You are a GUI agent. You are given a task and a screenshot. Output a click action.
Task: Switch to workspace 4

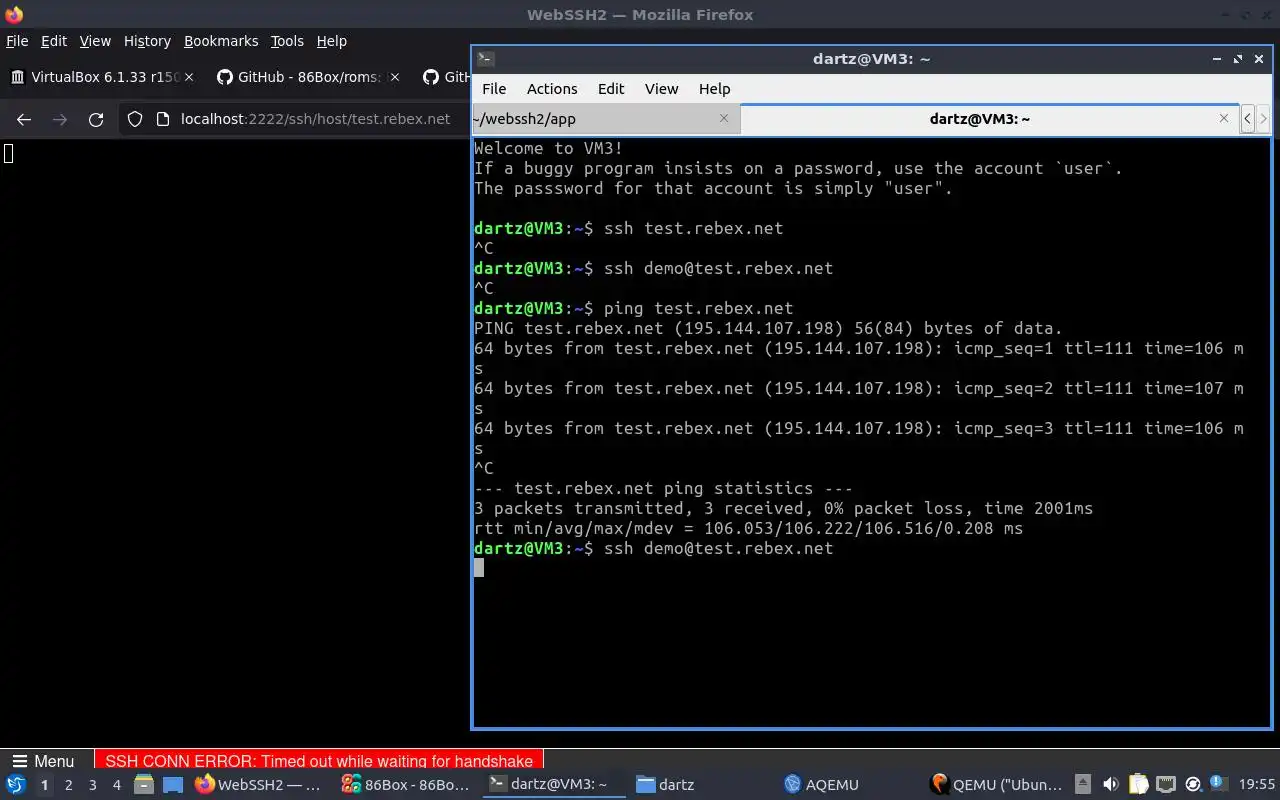[116, 785]
